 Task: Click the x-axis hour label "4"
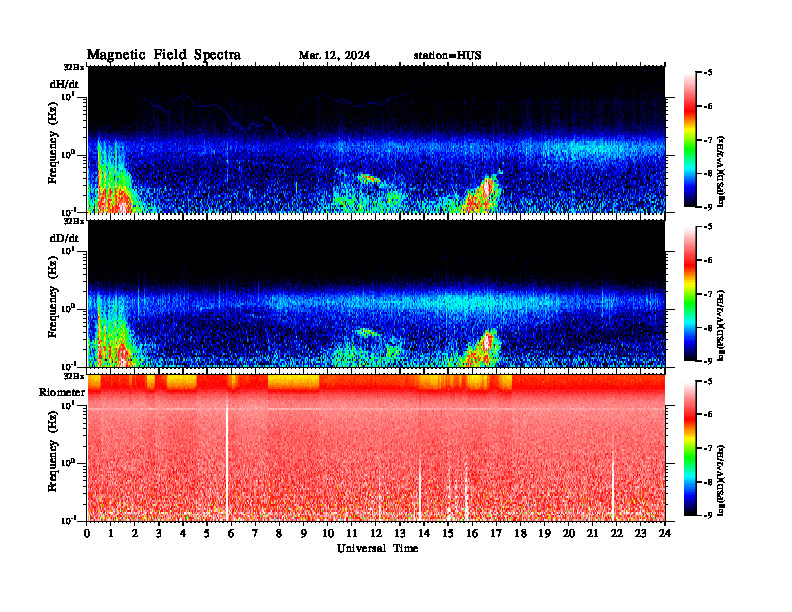[x=183, y=534]
